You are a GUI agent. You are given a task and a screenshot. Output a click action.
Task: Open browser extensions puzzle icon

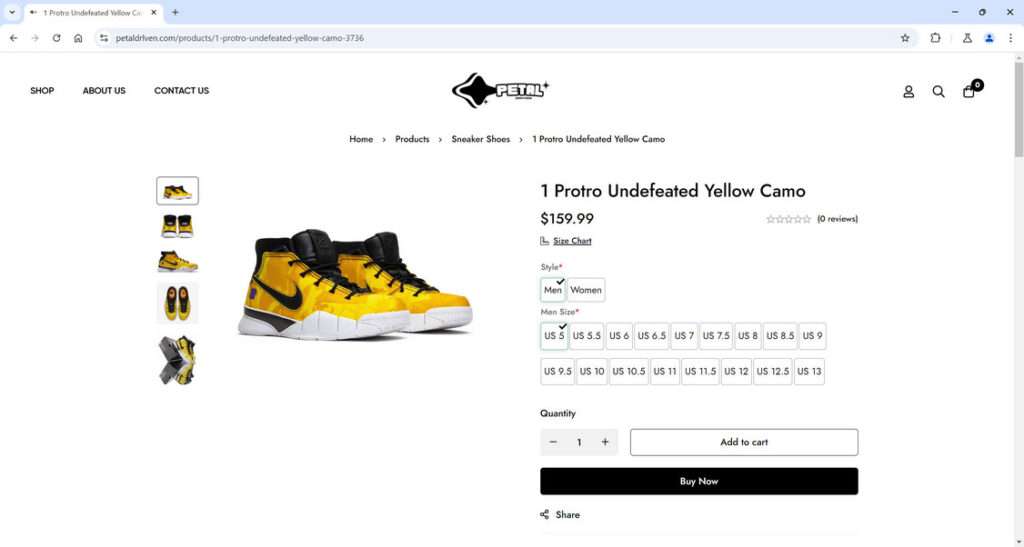click(x=935, y=39)
